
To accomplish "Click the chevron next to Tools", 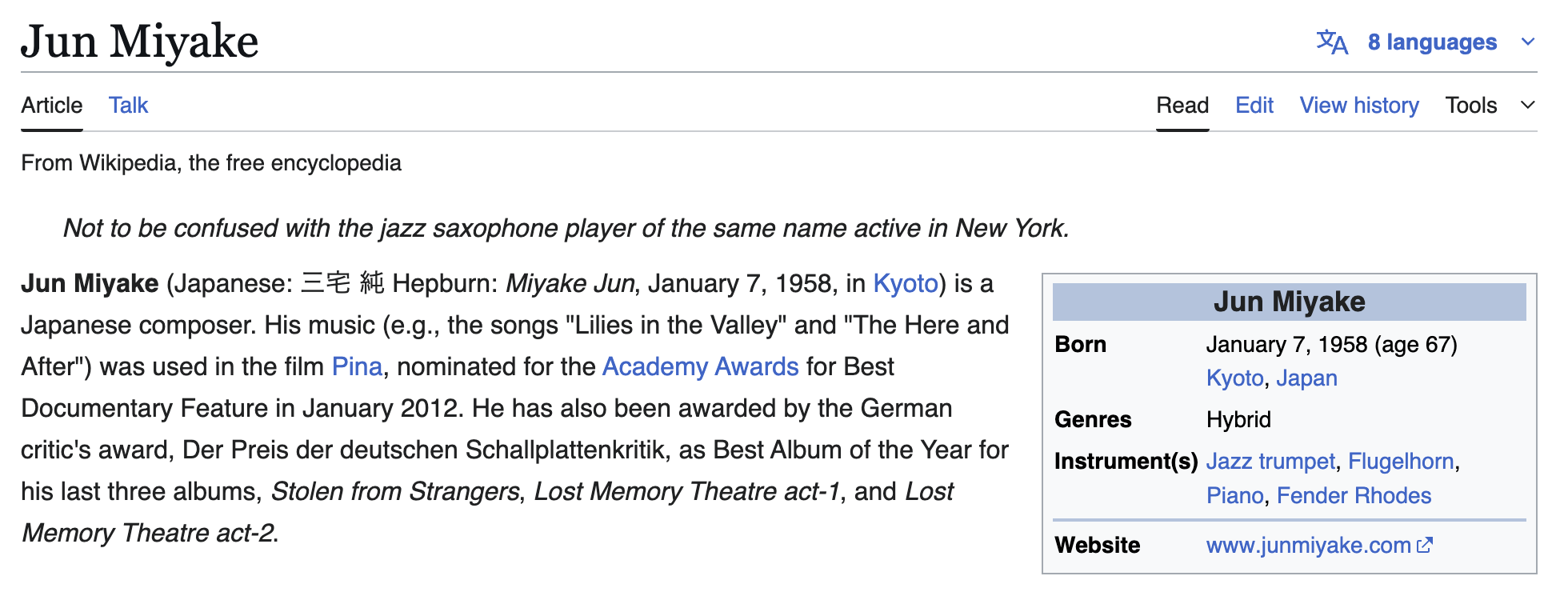I will tap(1528, 105).
